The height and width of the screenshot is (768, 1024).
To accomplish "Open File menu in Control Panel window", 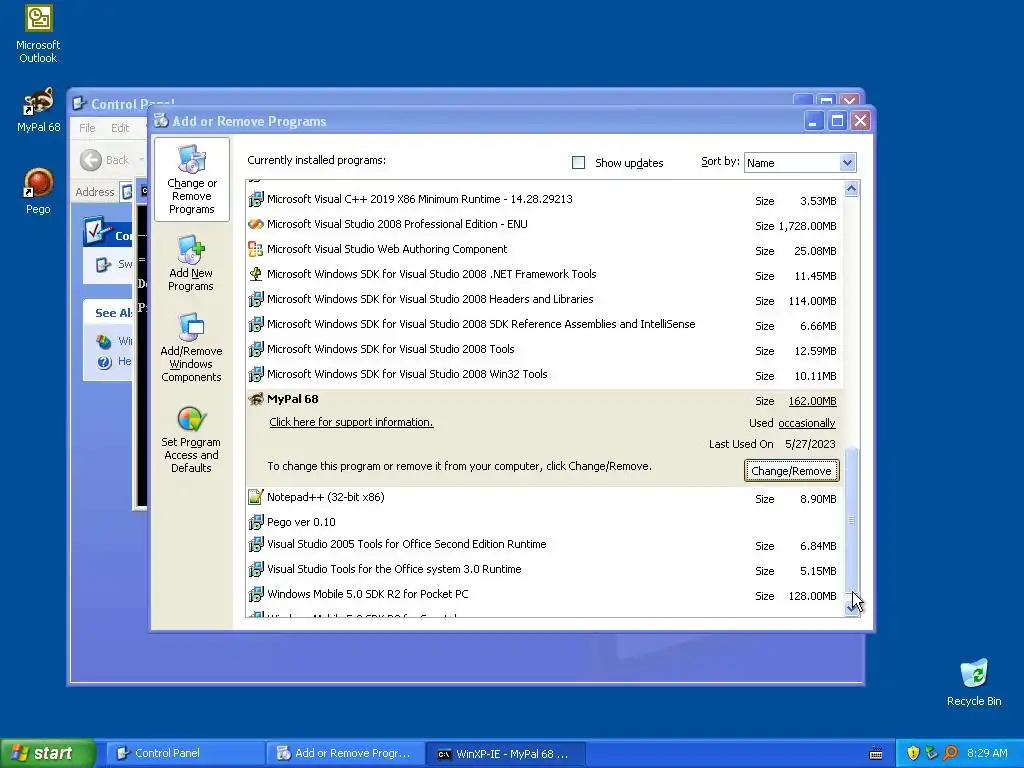I will 88,128.
